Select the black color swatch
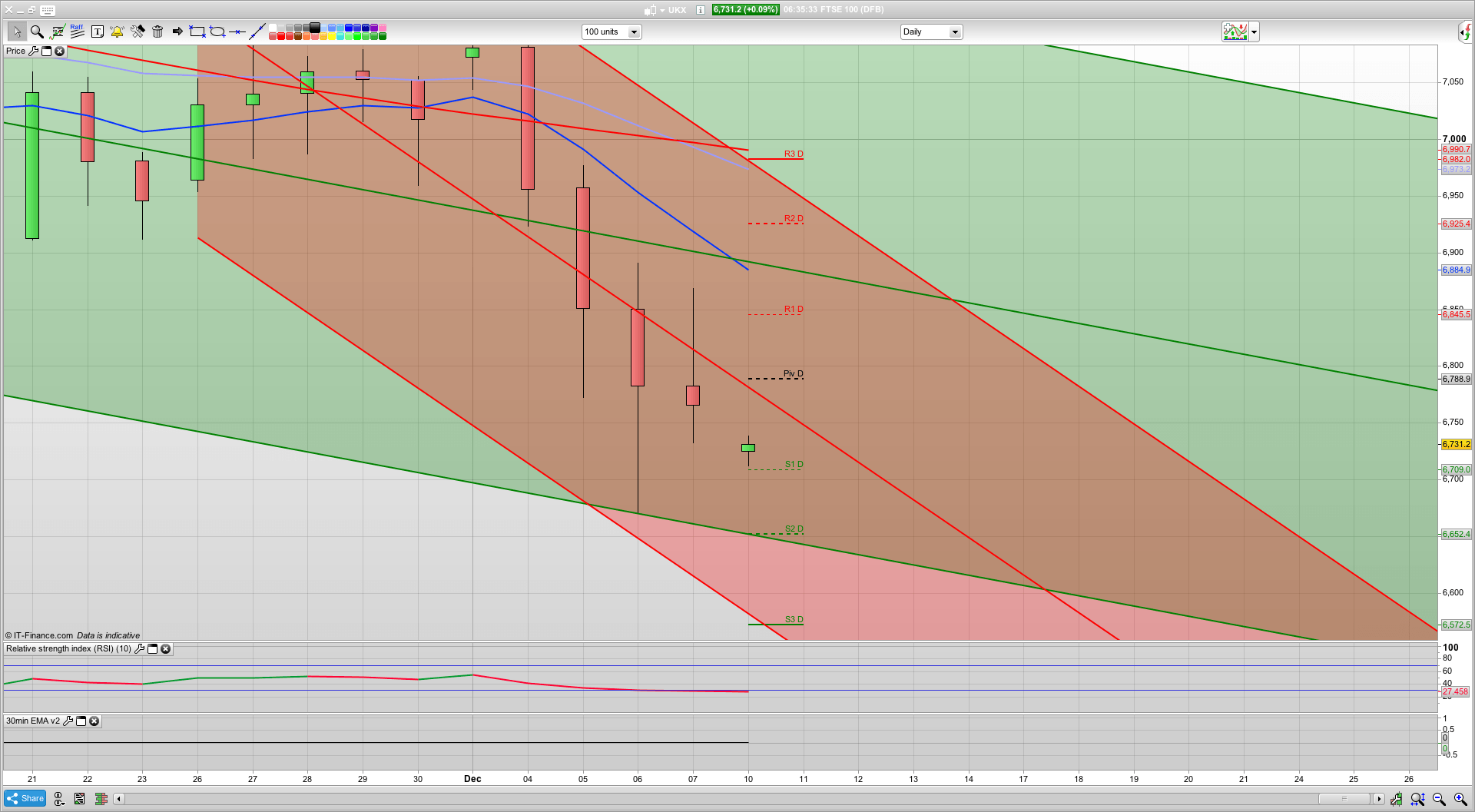Screen dimensions: 1475x812 point(315,27)
